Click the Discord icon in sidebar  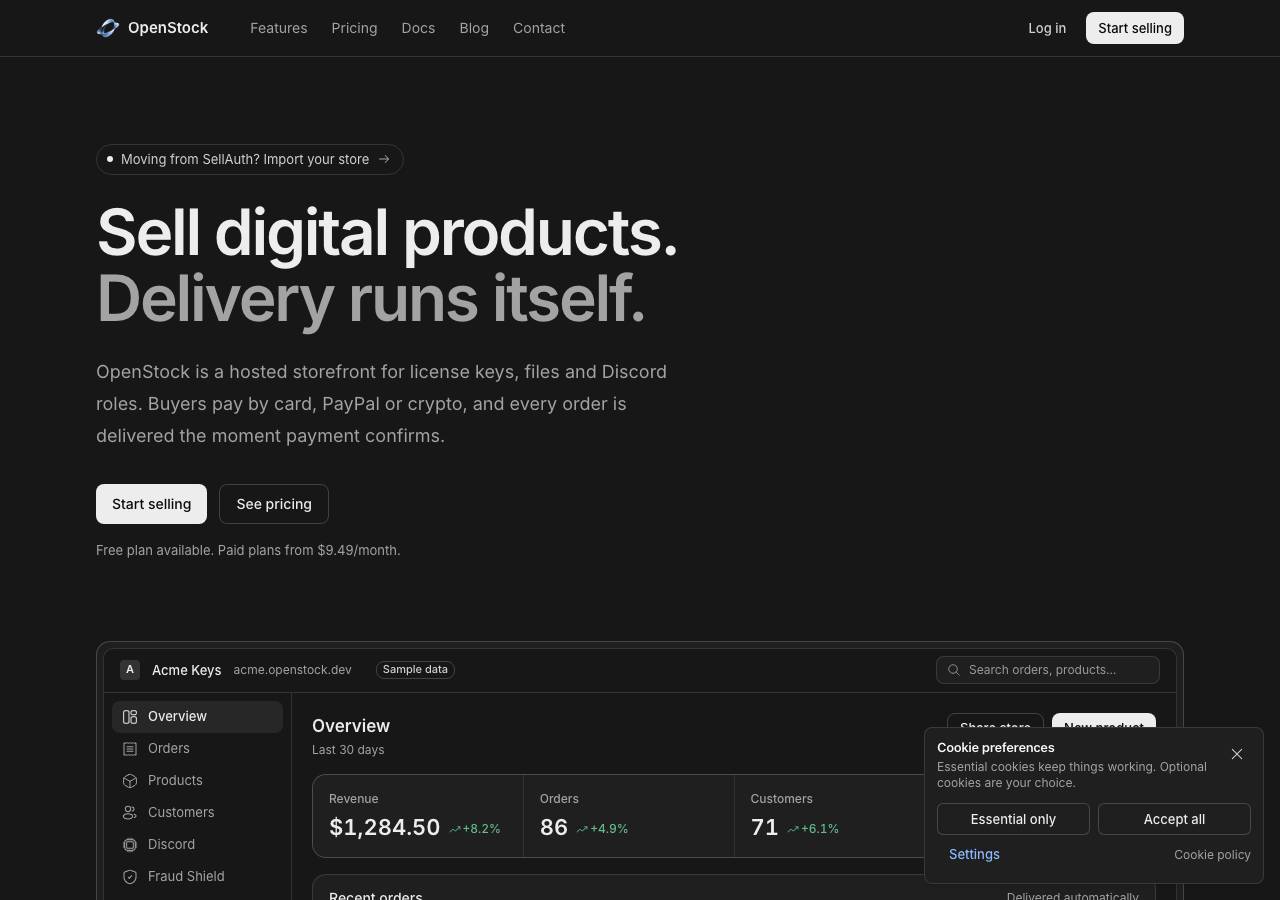130,845
